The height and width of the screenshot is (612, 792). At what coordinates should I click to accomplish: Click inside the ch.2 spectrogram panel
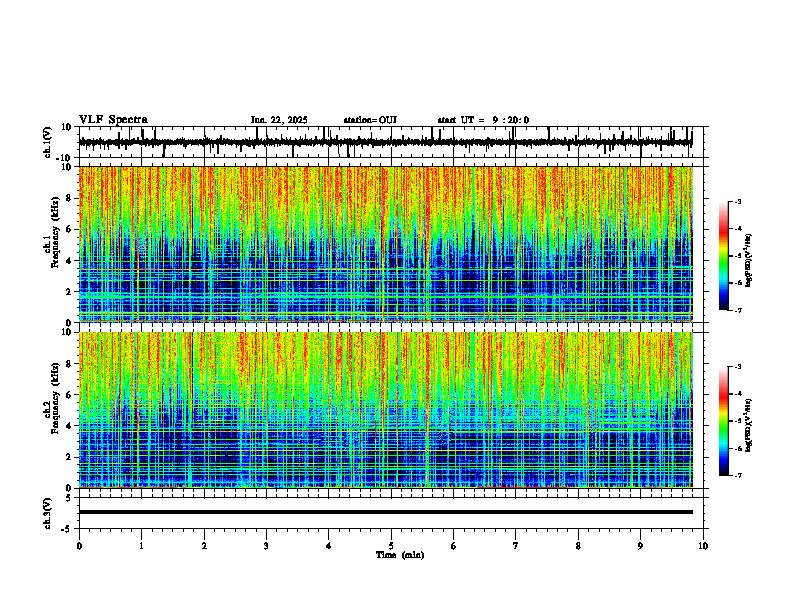[x=385, y=410]
